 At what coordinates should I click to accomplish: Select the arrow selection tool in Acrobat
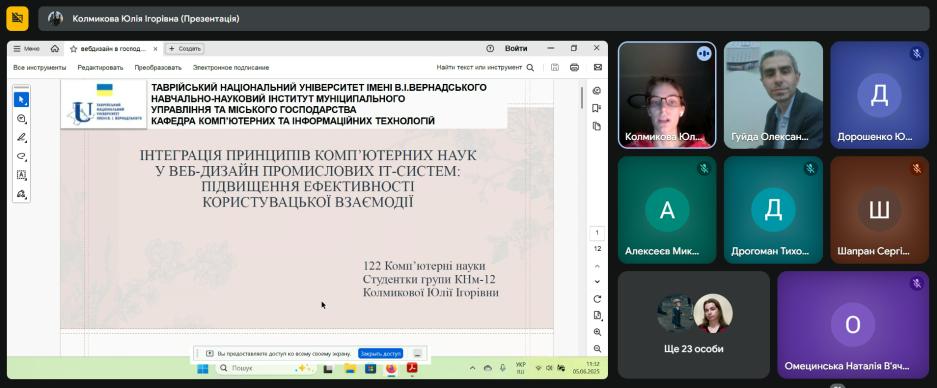[21, 99]
